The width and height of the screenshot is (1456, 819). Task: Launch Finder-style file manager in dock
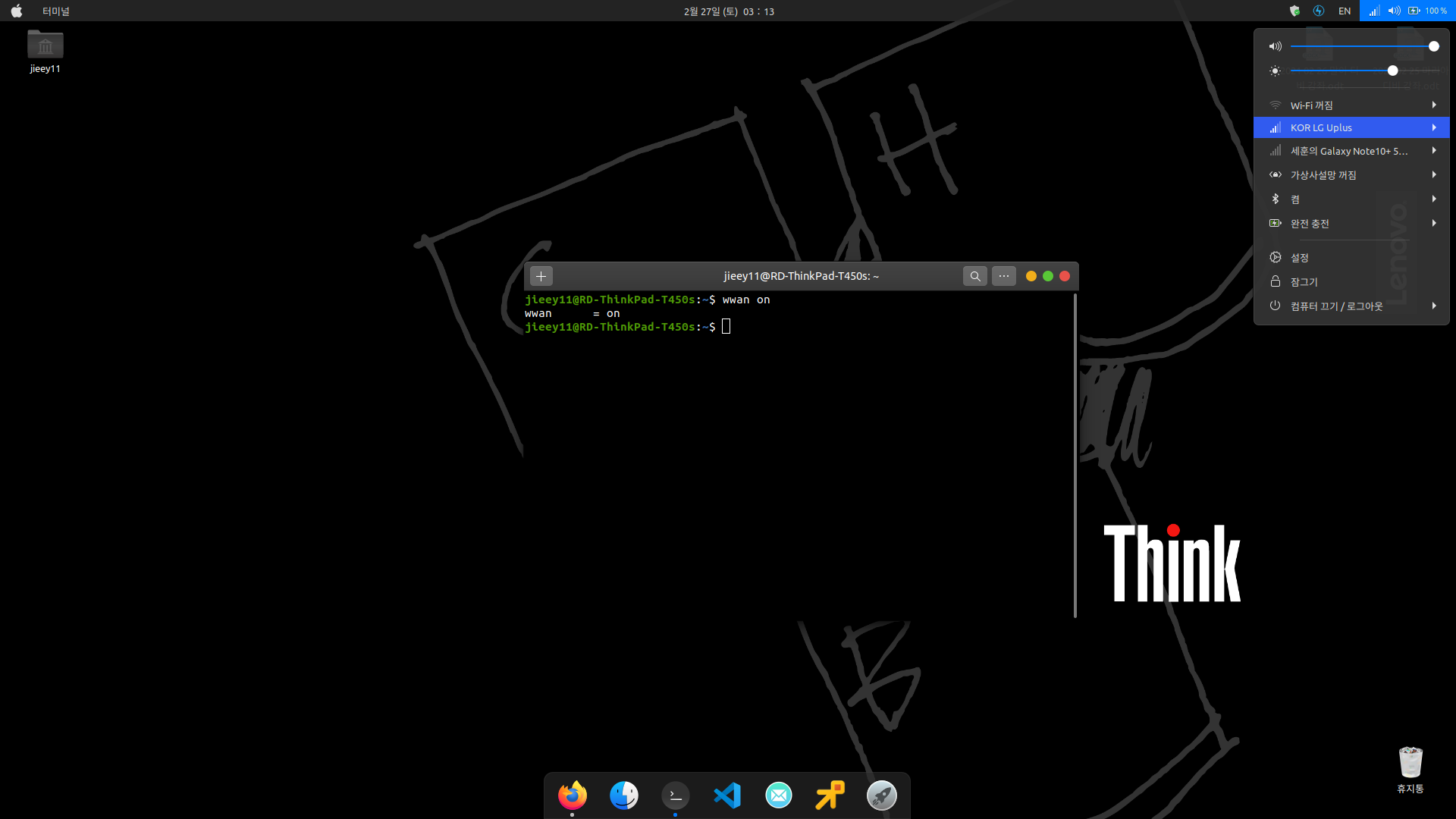pyautogui.click(x=624, y=795)
